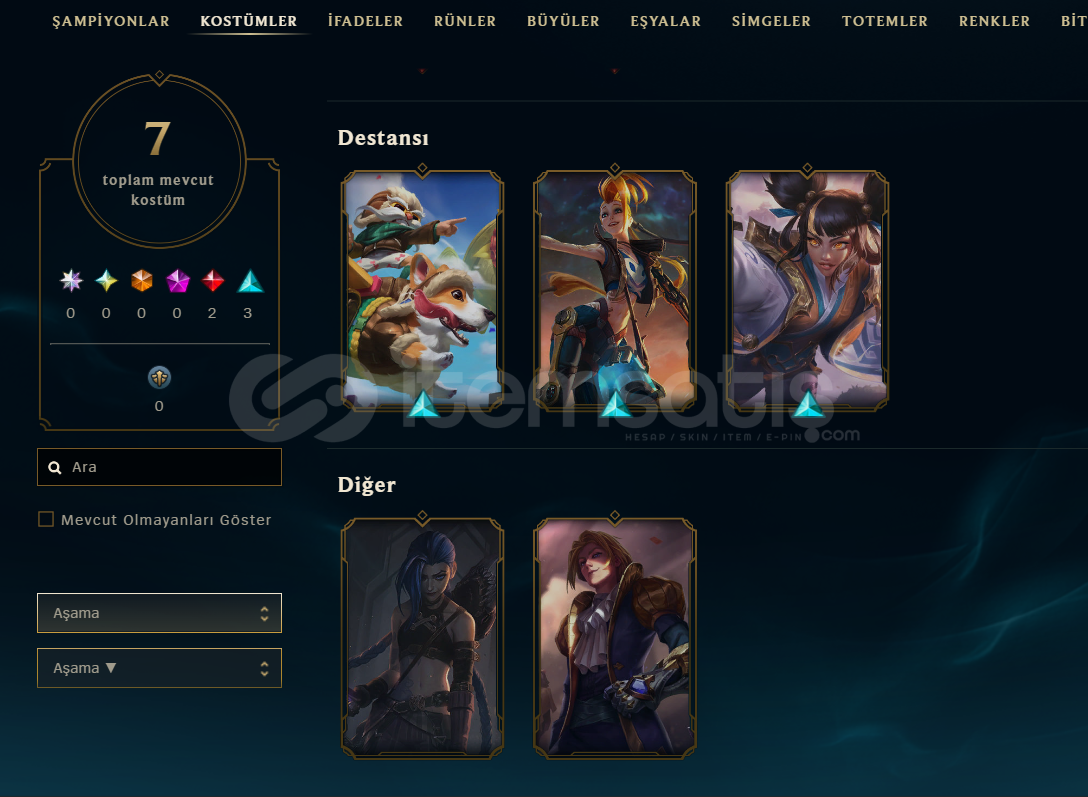Toggle Mevcut Olmayanları Göster checkbox
Screen dimensions: 1088x797
46,520
